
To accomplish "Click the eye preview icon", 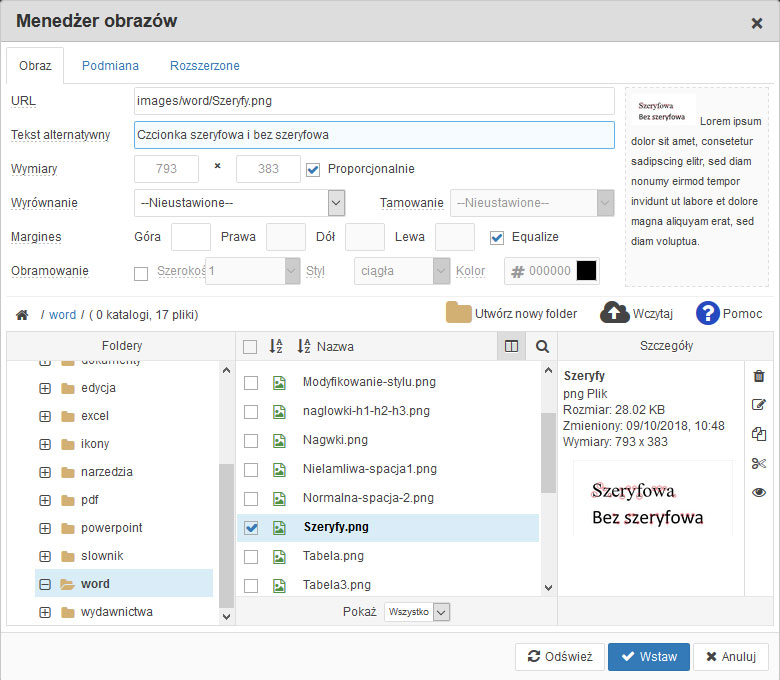I will point(759,492).
